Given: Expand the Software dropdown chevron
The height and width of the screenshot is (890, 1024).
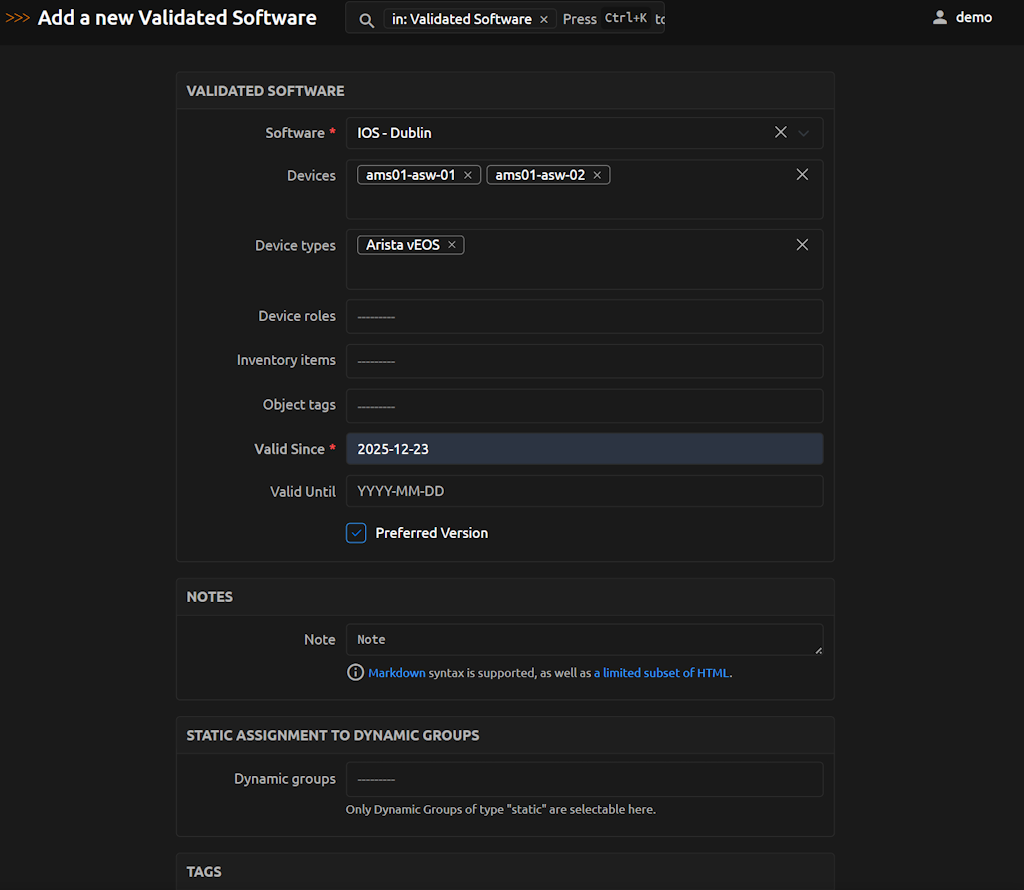Looking at the screenshot, I should point(804,132).
